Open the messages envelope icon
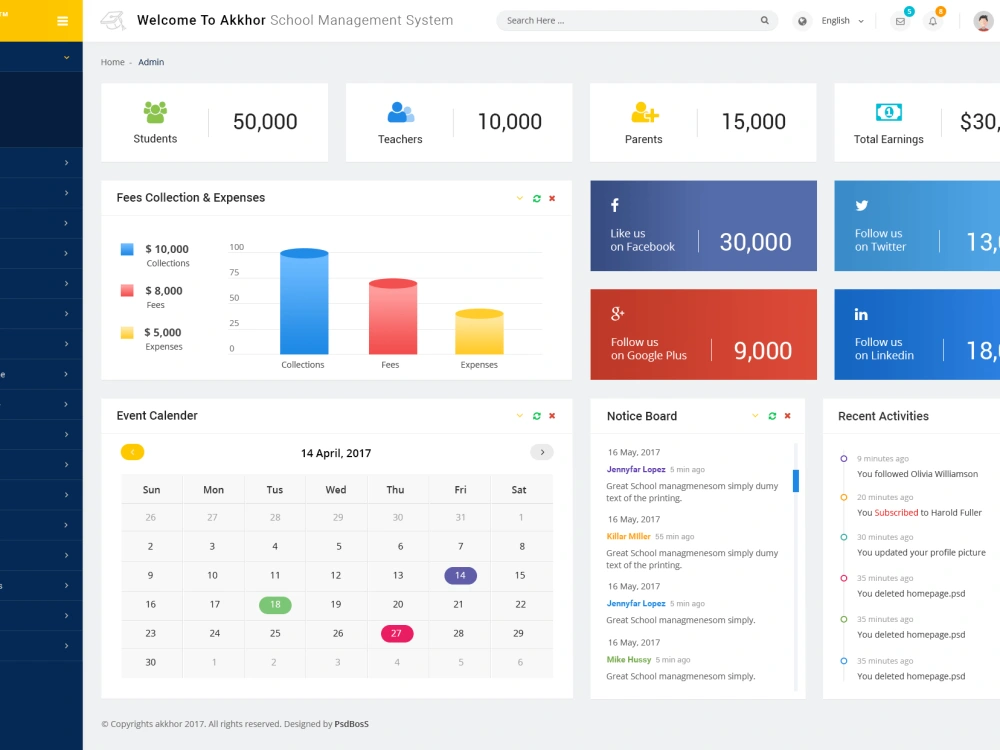 click(x=900, y=21)
